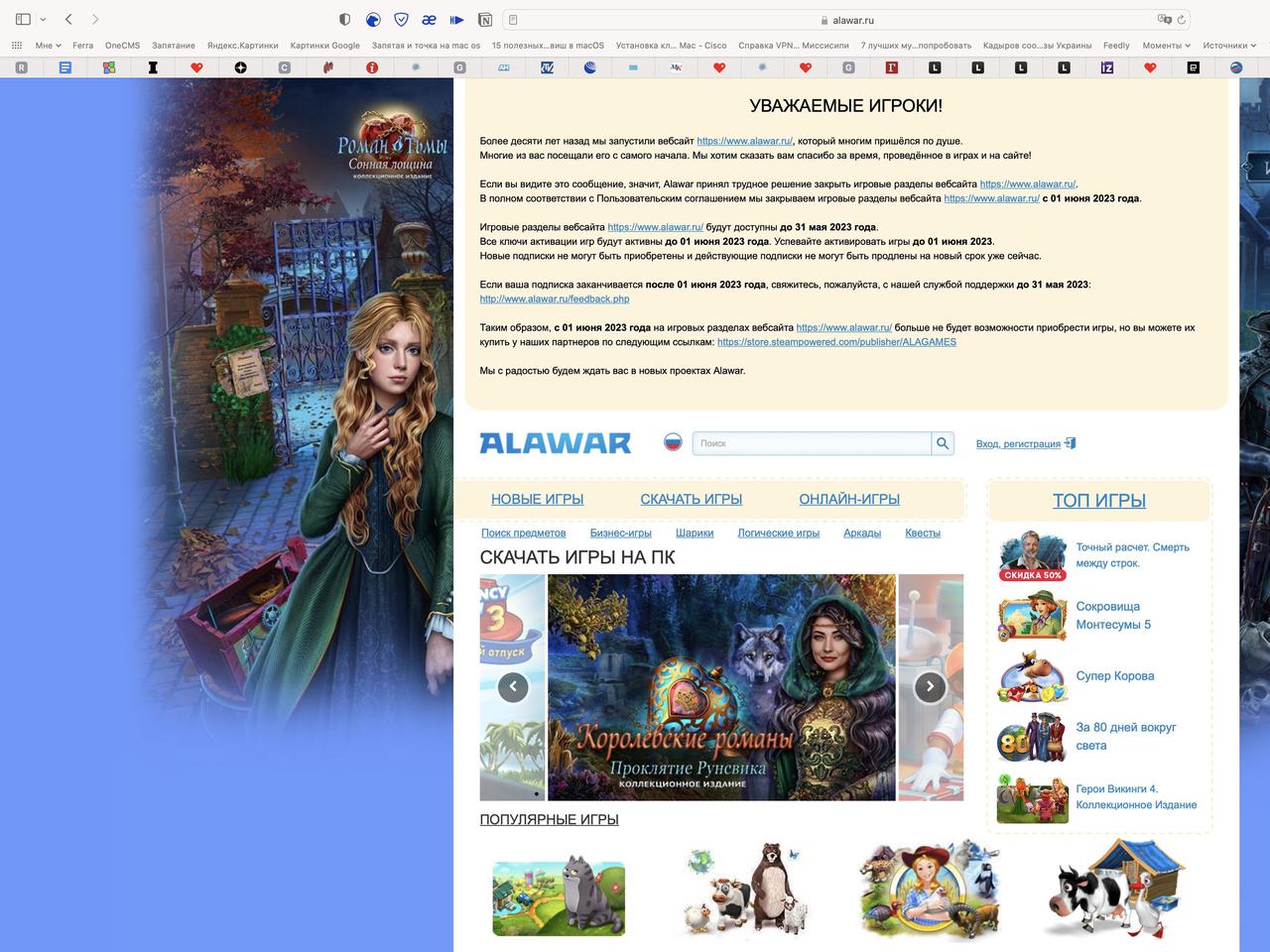
Task: Open the last globe pinned tab
Action: [1236, 67]
